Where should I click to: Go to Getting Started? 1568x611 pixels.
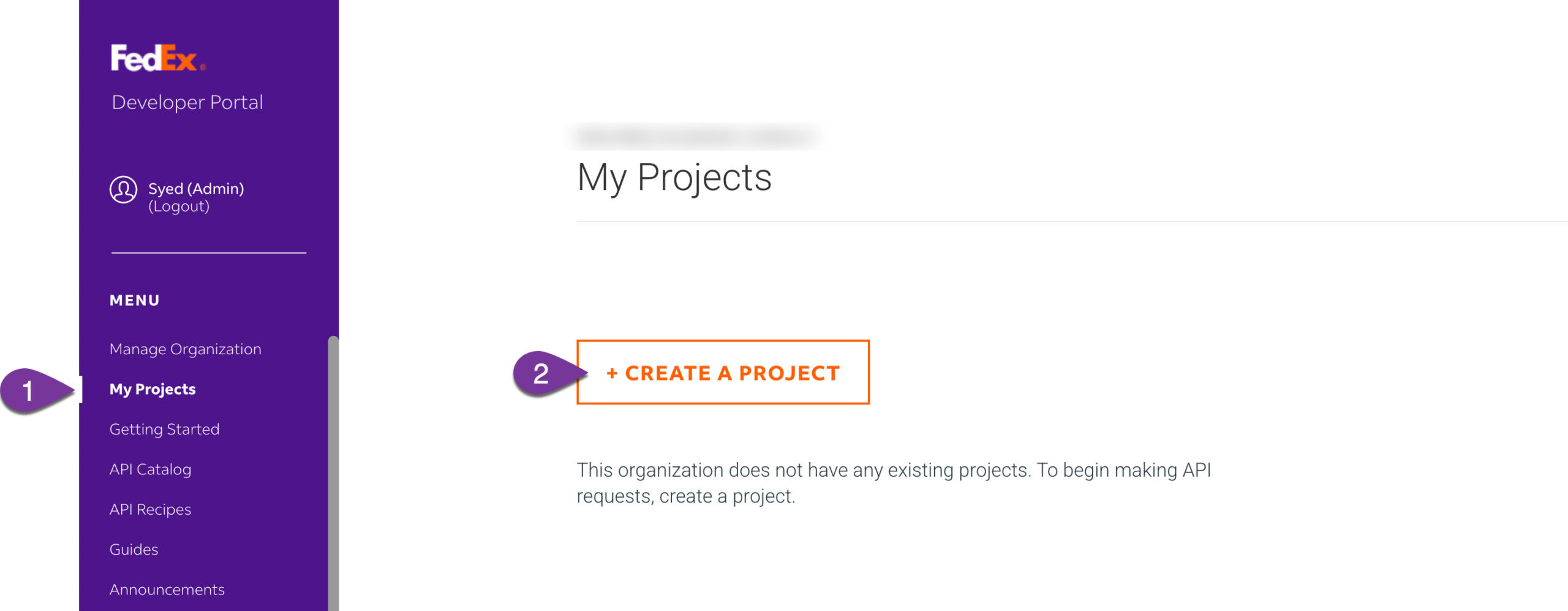164,429
